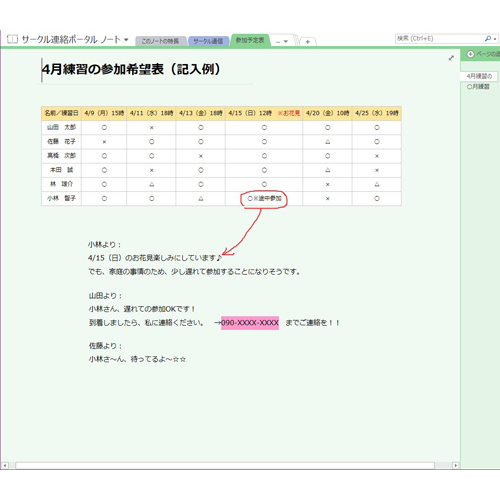Click the 4/13（金）18時 column header
Viewport: 500px width, 500px height.
tap(201, 113)
